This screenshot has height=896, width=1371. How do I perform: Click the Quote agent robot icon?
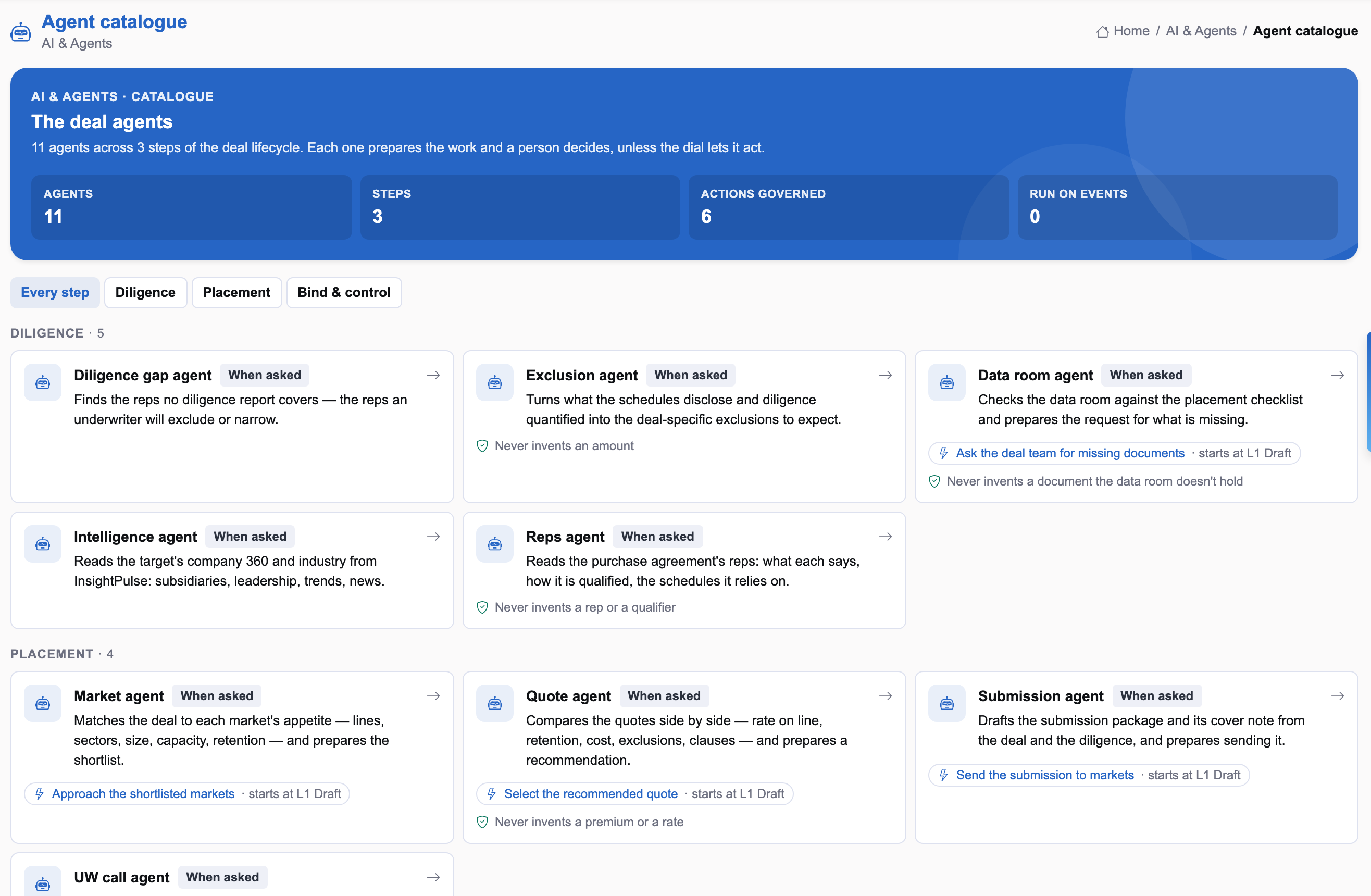pyautogui.click(x=494, y=703)
